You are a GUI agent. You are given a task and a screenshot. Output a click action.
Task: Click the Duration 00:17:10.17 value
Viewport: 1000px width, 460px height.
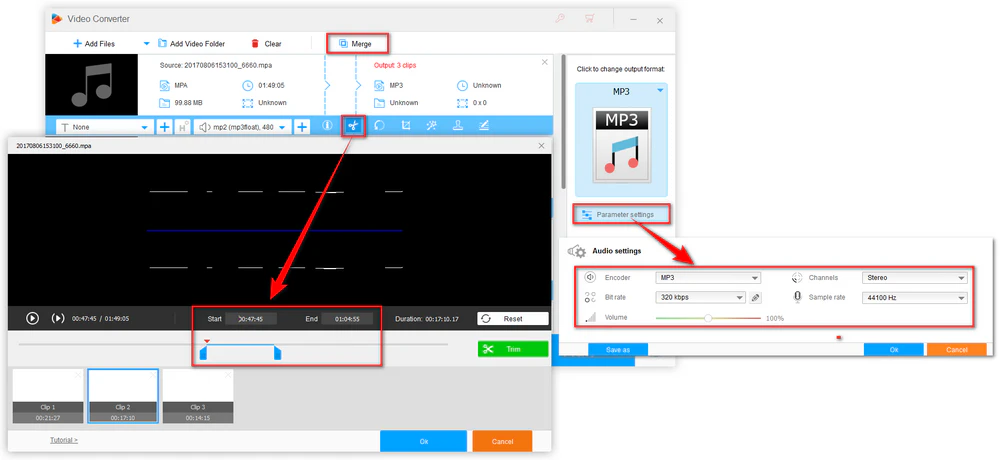click(x=442, y=318)
